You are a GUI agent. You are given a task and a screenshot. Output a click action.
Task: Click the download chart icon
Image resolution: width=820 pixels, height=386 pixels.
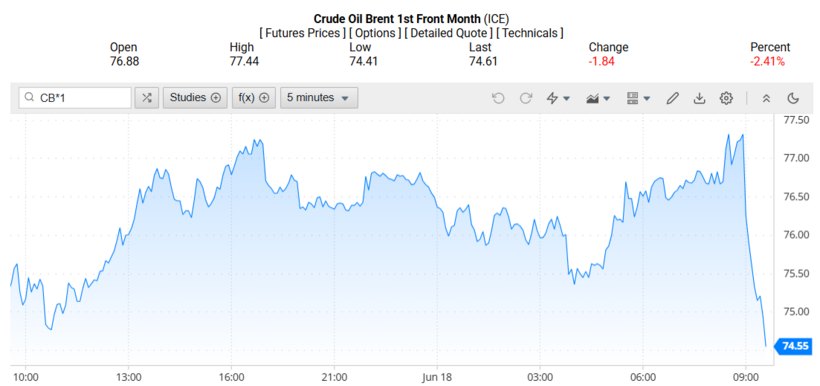pos(699,98)
